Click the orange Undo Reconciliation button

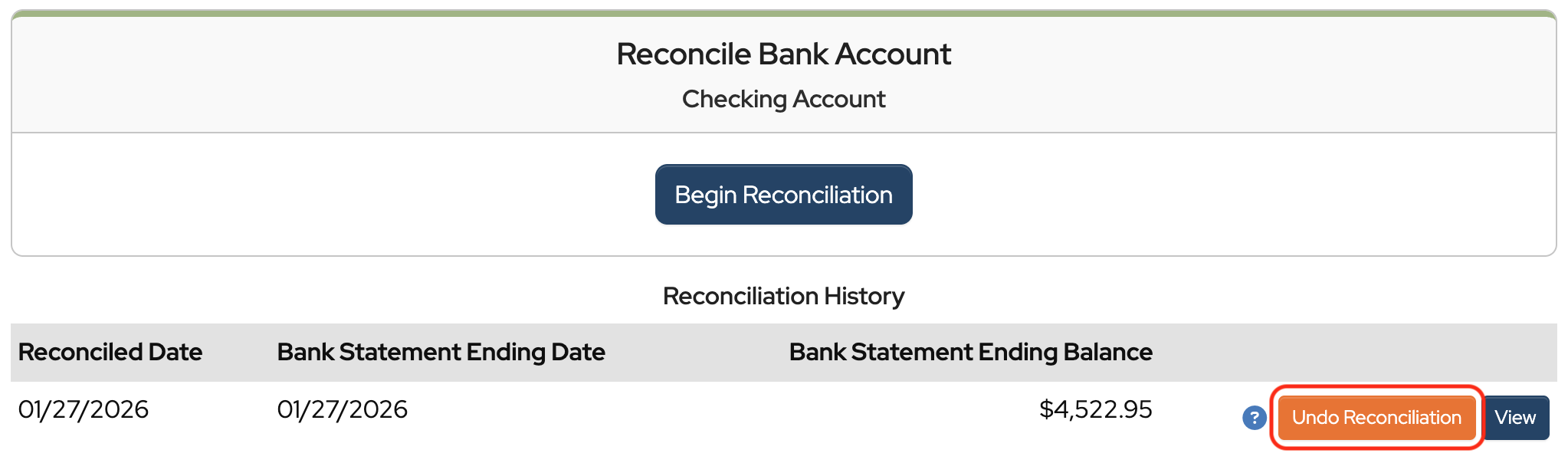[1376, 418]
